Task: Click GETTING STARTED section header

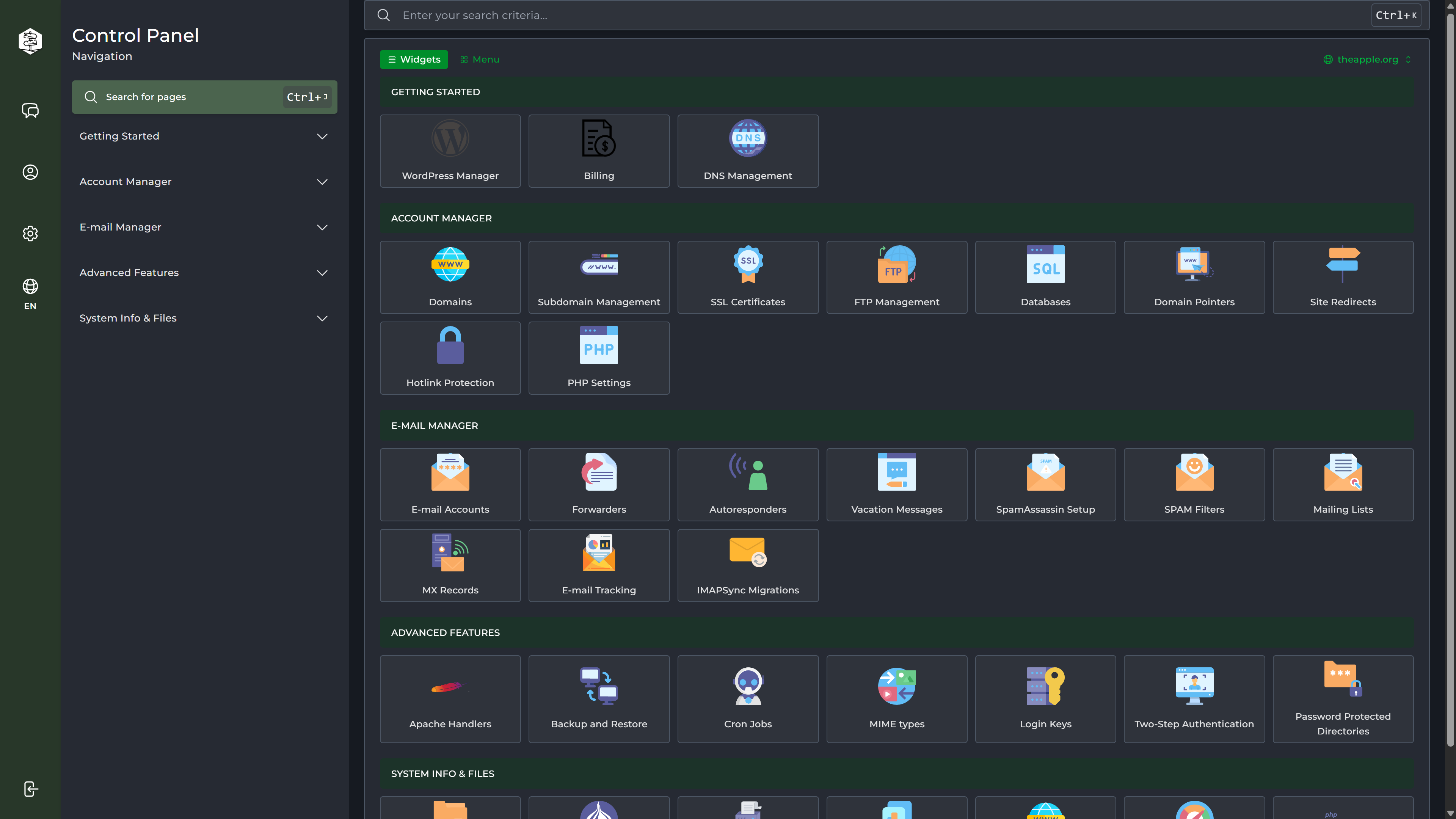Action: tap(896, 91)
